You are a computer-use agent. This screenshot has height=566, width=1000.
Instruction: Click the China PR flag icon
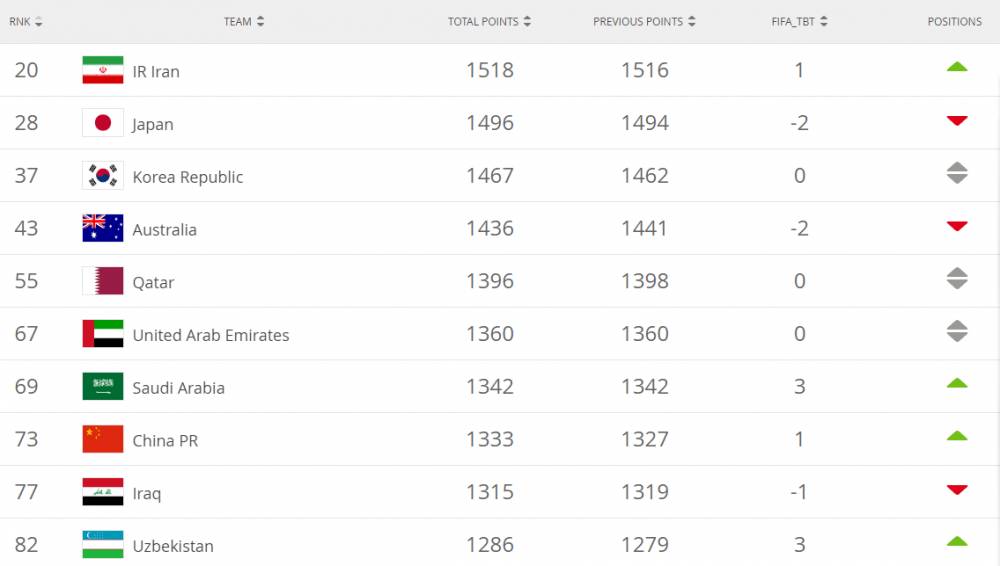[103, 439]
